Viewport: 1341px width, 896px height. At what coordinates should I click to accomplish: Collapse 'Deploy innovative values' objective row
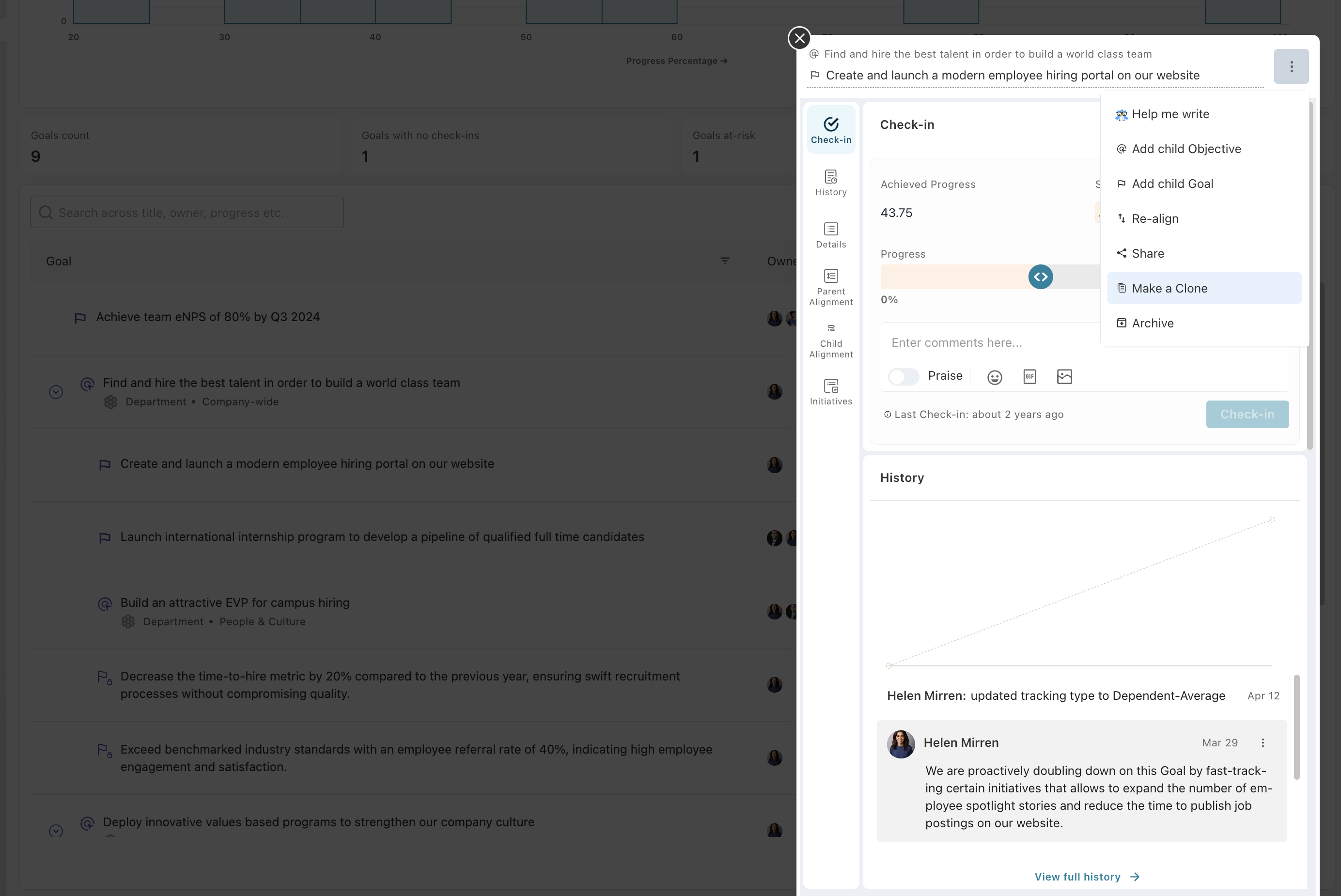[x=55, y=831]
